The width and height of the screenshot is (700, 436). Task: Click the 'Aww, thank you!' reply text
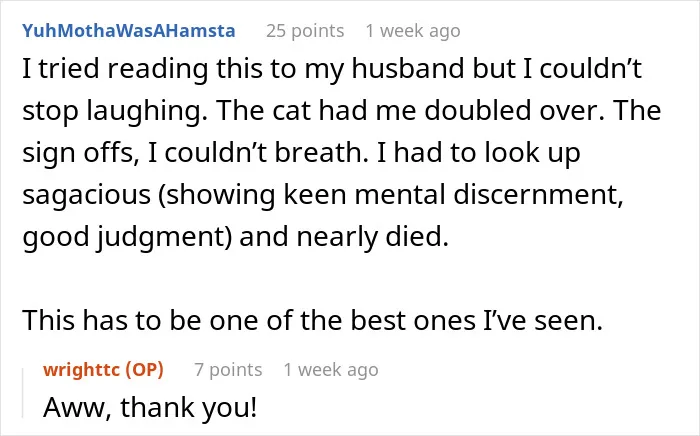[150, 407]
